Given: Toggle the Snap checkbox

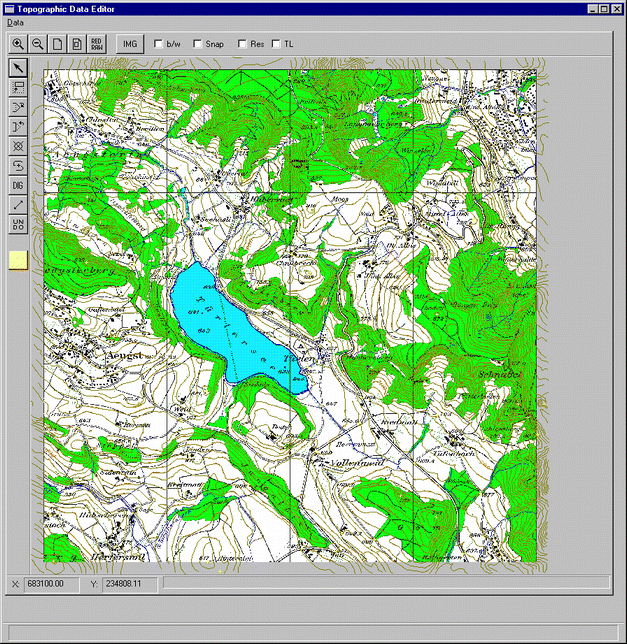Looking at the screenshot, I should pyautogui.click(x=198, y=44).
